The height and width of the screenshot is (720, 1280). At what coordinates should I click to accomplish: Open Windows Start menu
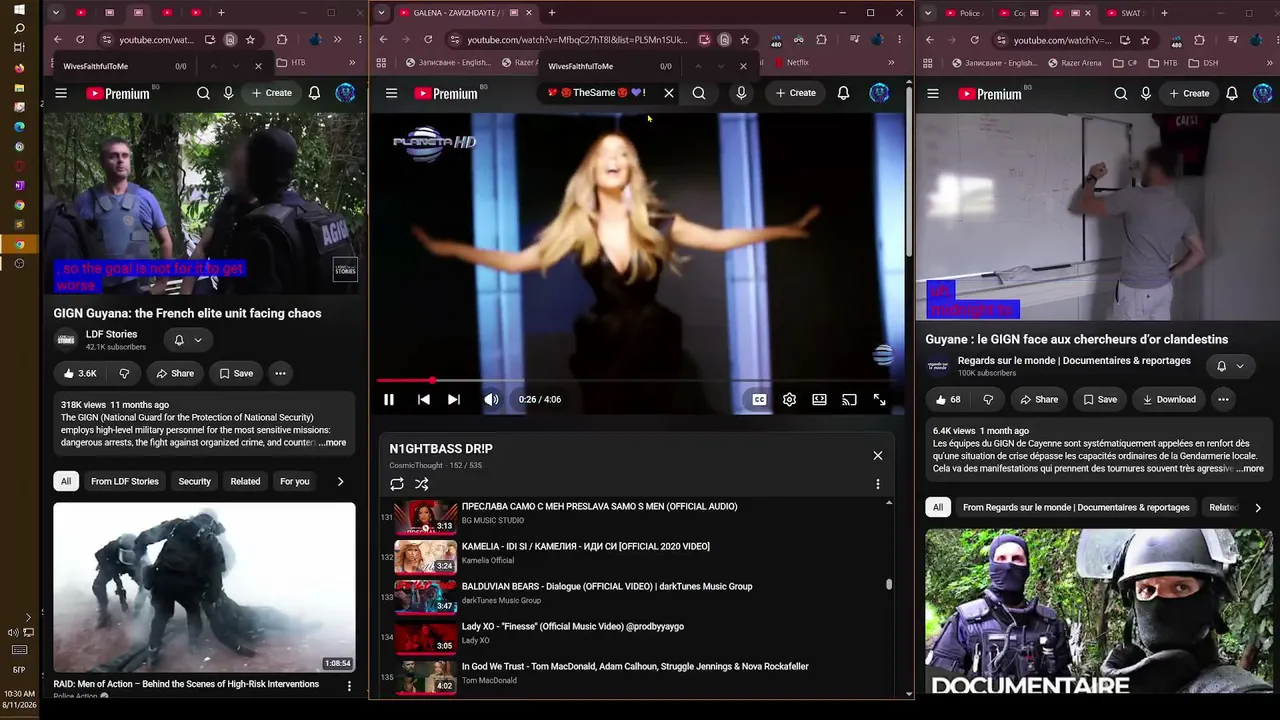click(19, 9)
